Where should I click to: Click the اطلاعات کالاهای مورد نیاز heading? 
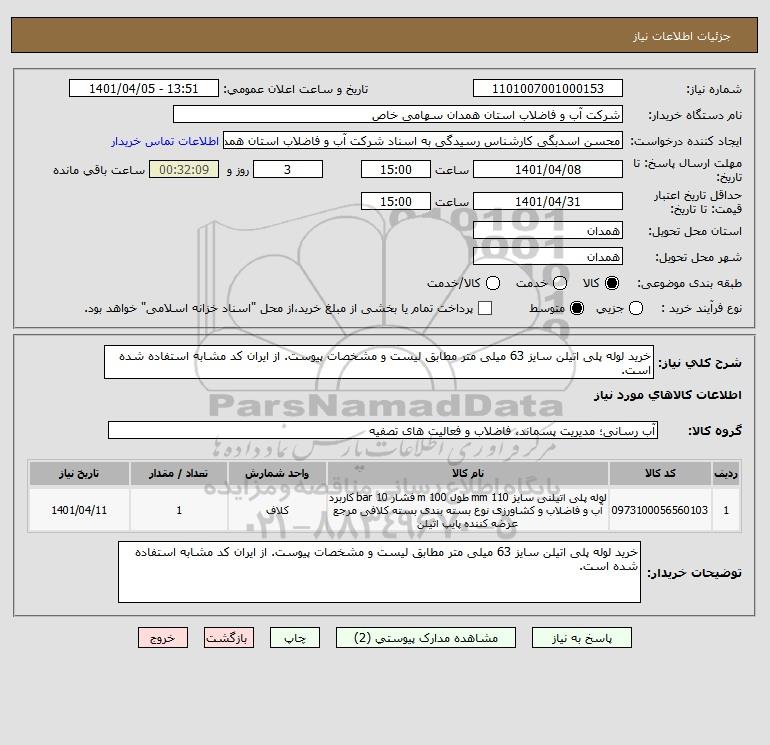pyautogui.click(x=667, y=395)
